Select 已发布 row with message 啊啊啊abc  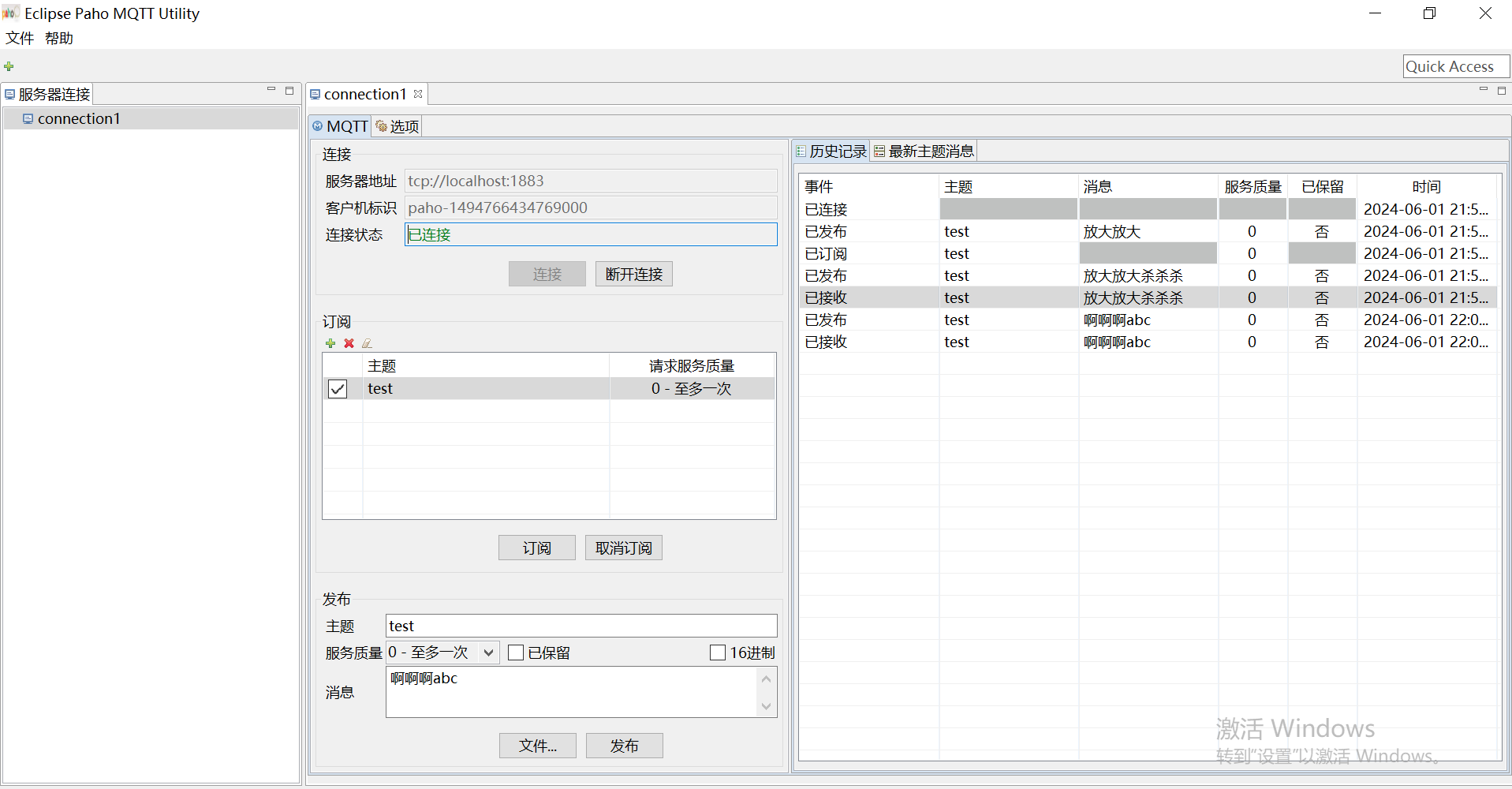(x=1148, y=320)
